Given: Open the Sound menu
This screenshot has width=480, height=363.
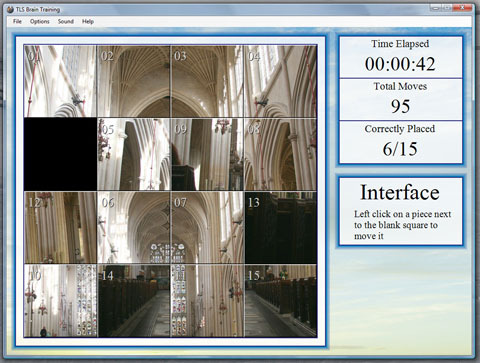Looking at the screenshot, I should coord(66,21).
